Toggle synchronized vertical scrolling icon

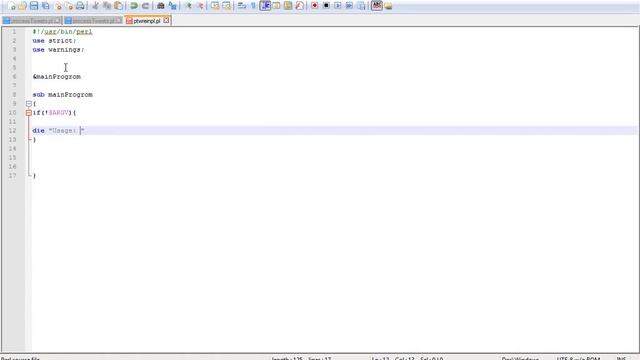(x=215, y=6)
